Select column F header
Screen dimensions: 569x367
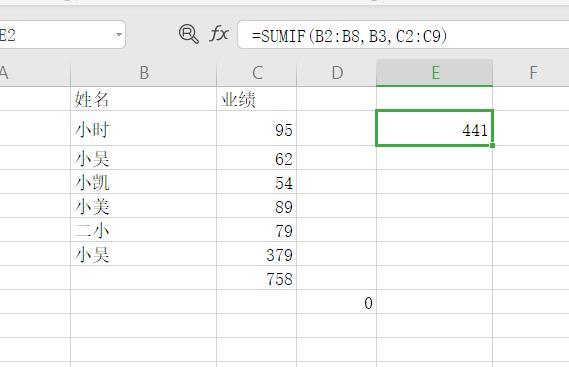[x=531, y=73]
